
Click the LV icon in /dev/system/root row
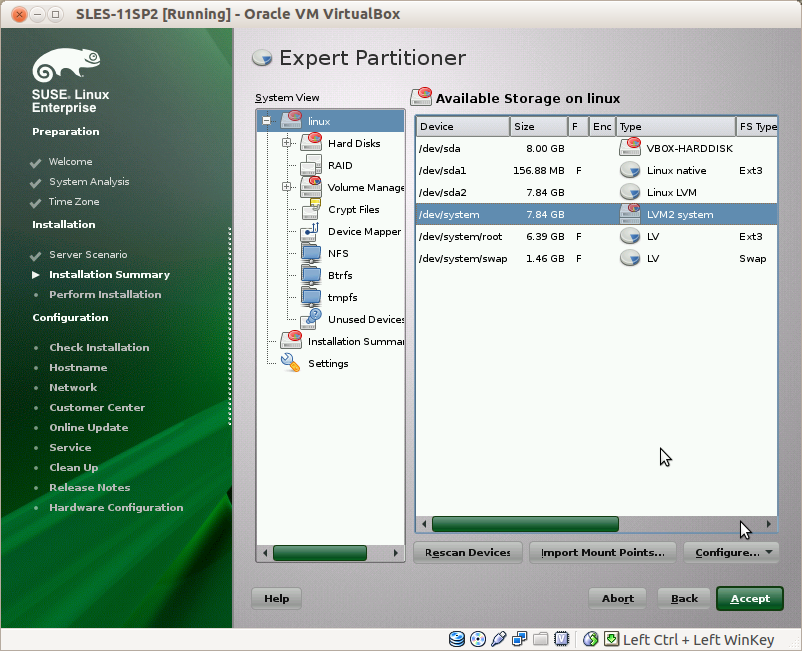[630, 236]
